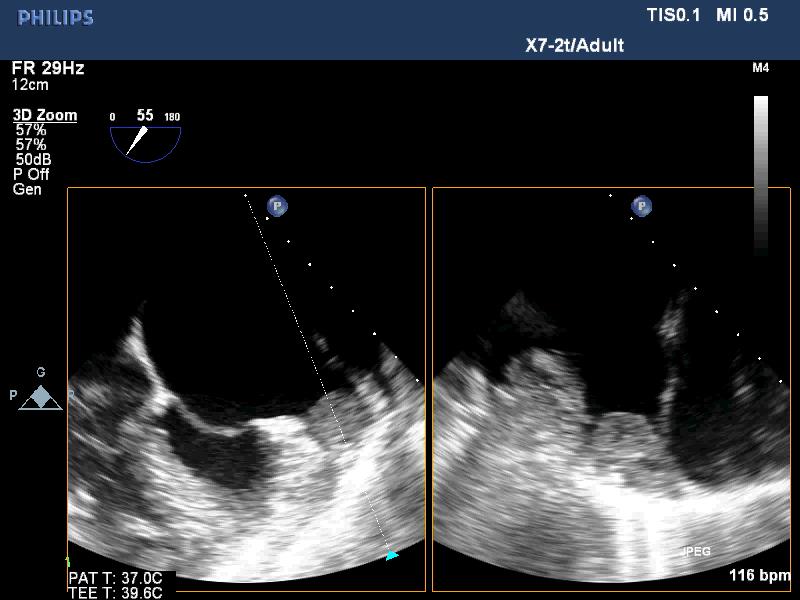This screenshot has height=600, width=800.
Task: Select the MI 0.5 mechanical index readout
Action: coord(742,15)
